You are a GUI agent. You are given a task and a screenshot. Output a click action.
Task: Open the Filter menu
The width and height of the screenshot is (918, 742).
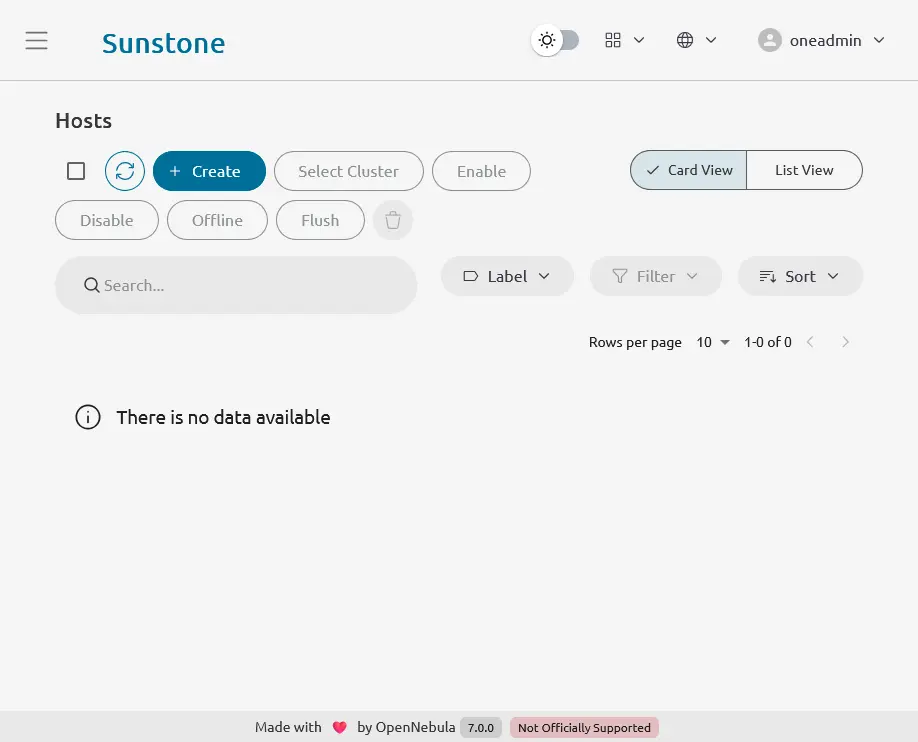(655, 276)
